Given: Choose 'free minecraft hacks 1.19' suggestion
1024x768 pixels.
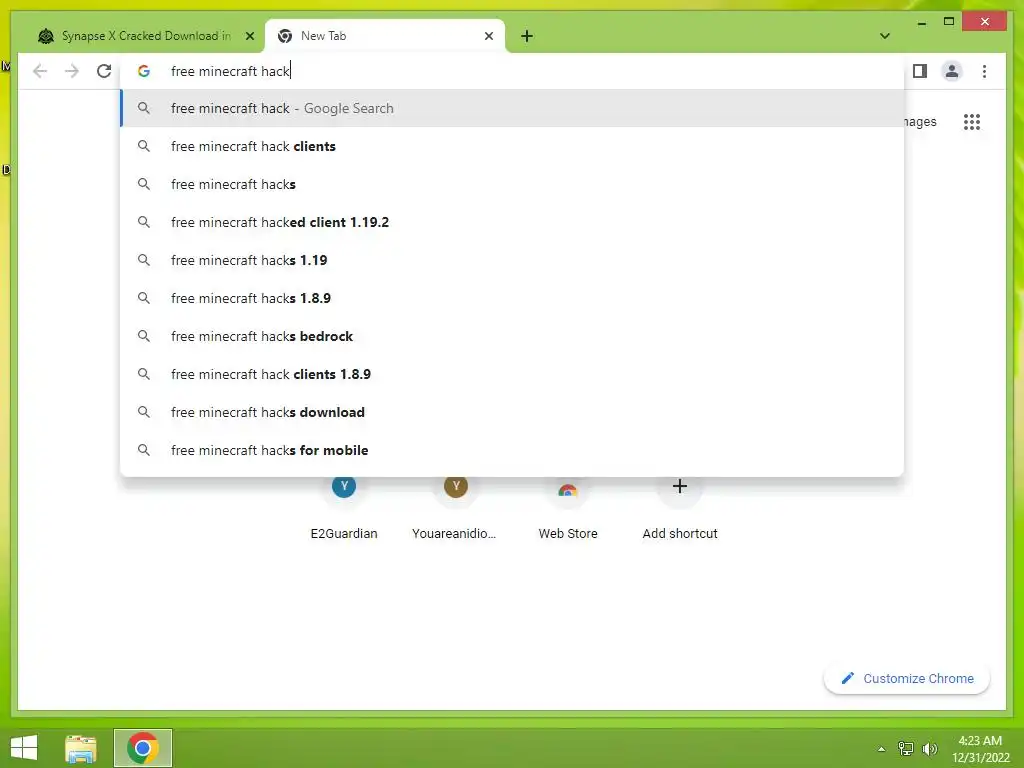Looking at the screenshot, I should click(x=513, y=260).
